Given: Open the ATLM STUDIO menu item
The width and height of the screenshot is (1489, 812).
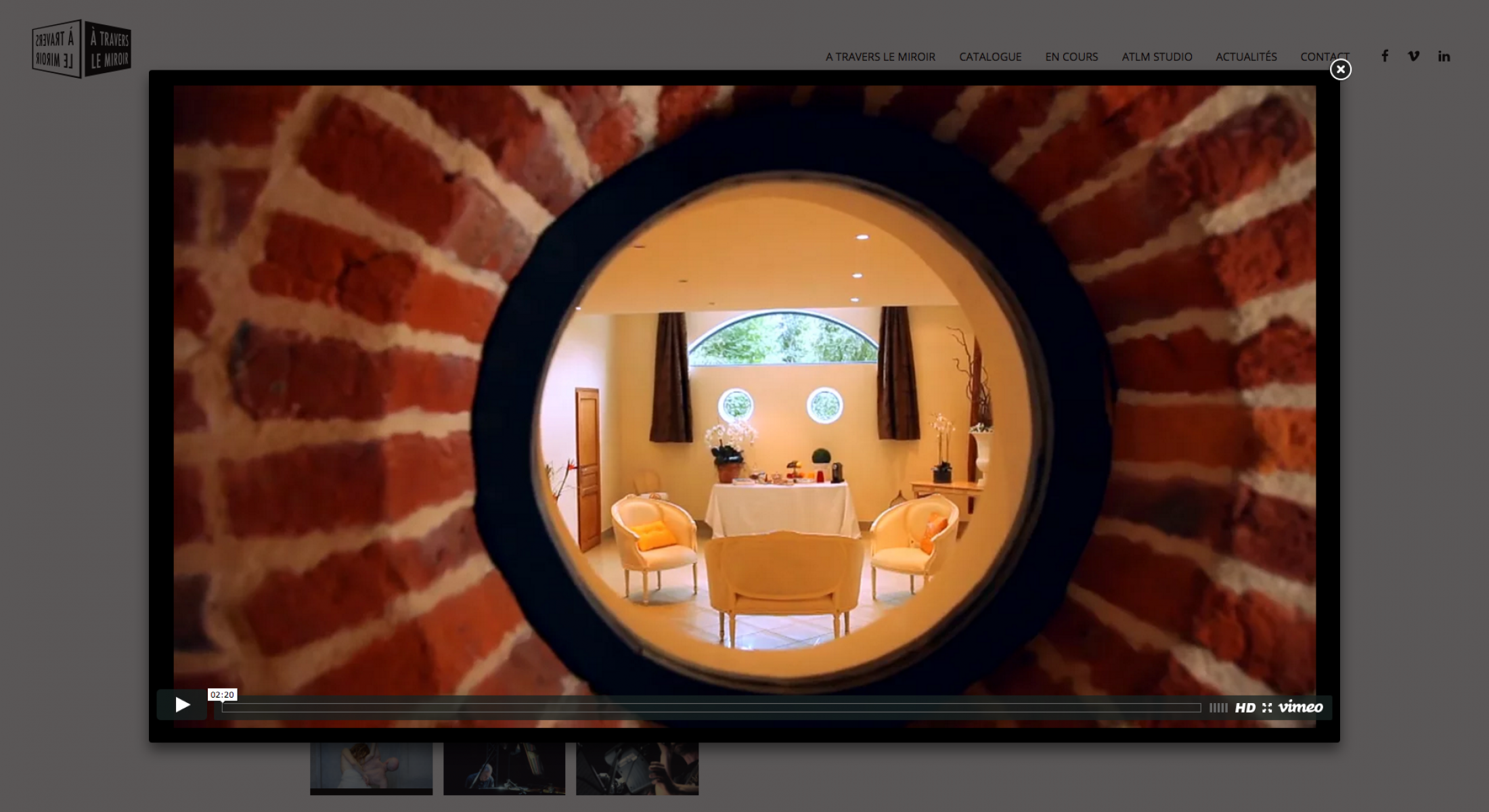Looking at the screenshot, I should [x=1157, y=57].
